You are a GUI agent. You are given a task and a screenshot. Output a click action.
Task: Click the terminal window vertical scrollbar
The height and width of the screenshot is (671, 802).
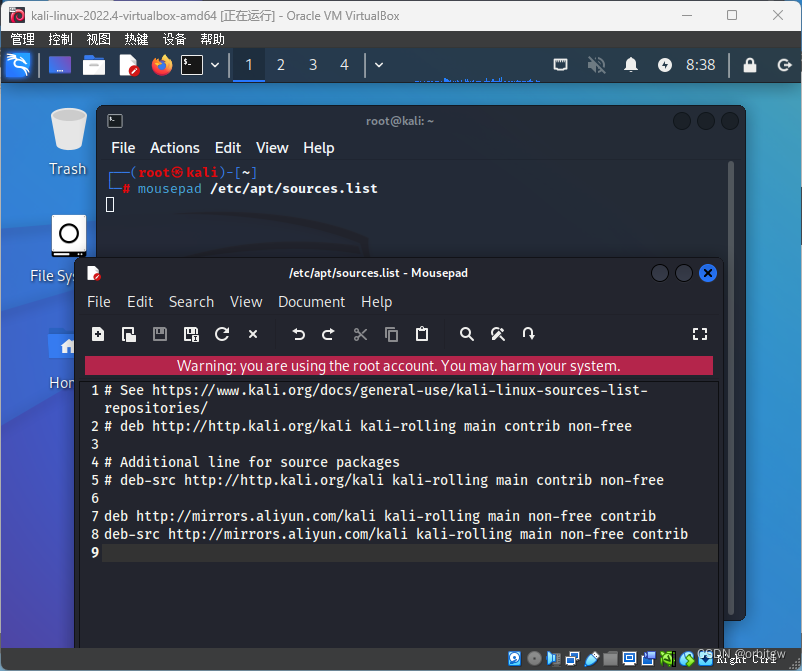731,388
